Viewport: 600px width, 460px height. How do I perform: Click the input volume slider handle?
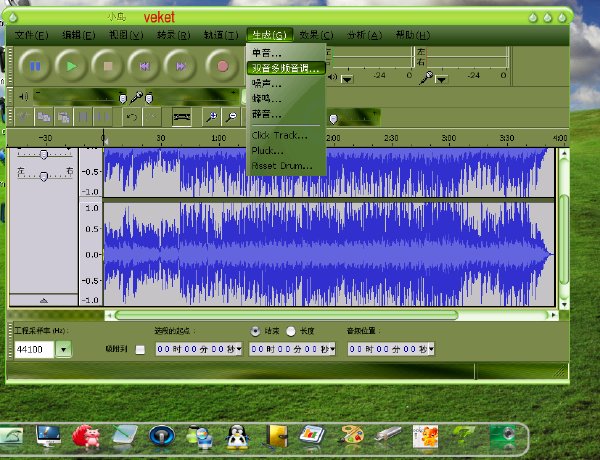pyautogui.click(x=149, y=99)
